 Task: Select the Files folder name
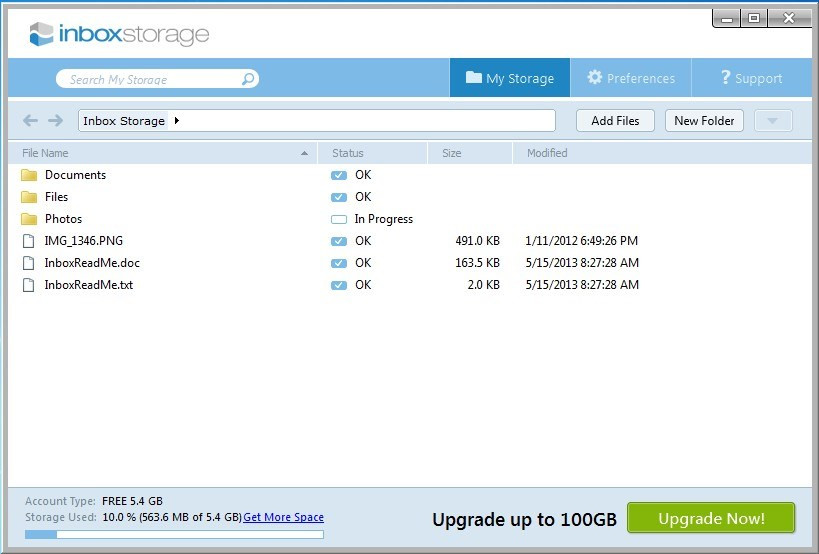click(x=56, y=197)
